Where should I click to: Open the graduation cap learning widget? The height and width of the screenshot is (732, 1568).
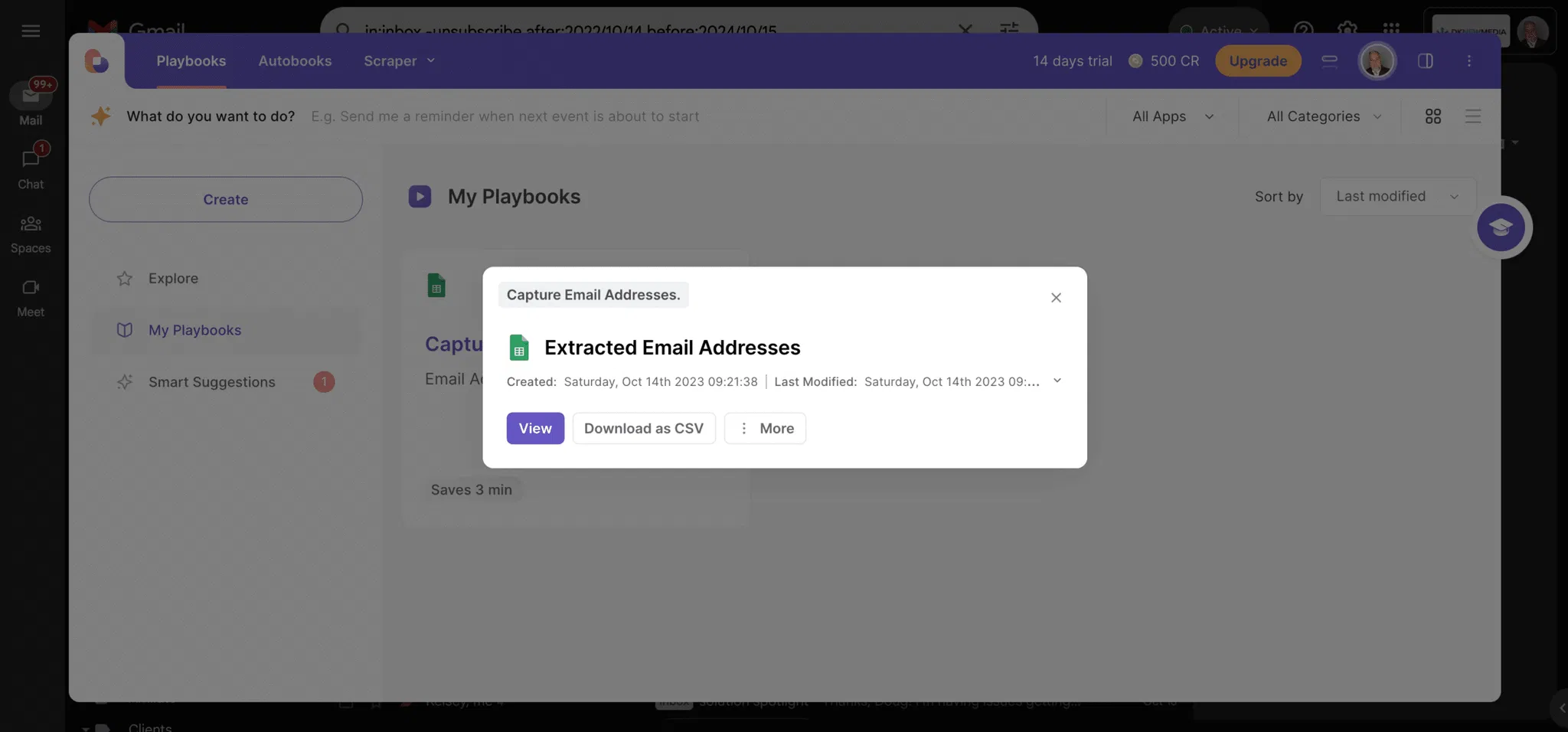pyautogui.click(x=1500, y=227)
